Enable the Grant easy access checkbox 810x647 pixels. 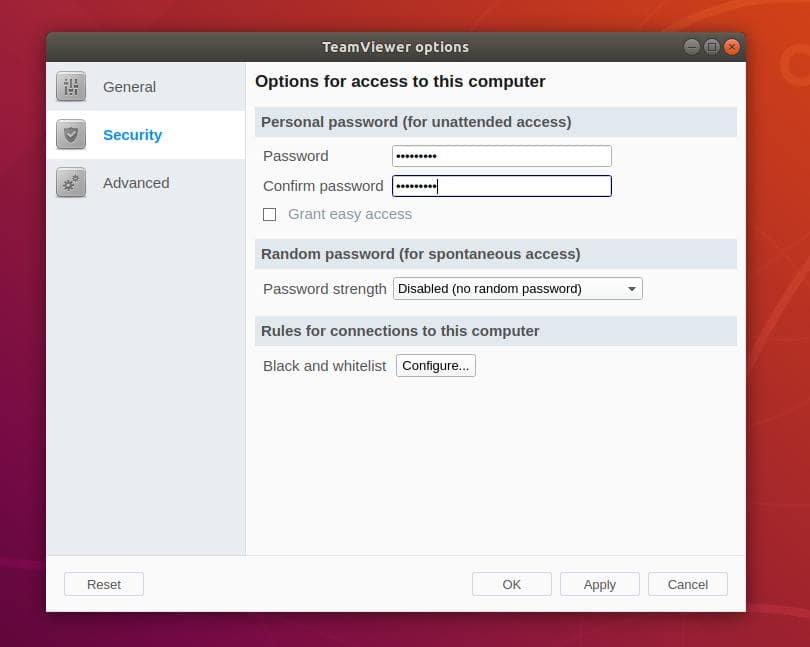(270, 214)
